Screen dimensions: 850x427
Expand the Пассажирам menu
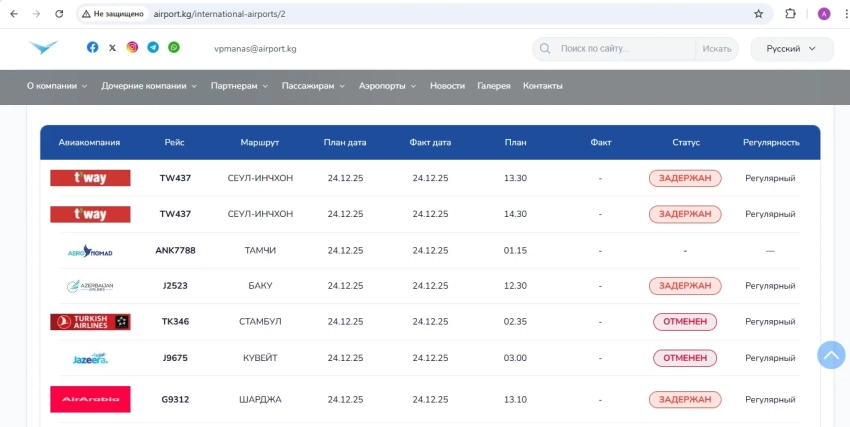coord(313,86)
